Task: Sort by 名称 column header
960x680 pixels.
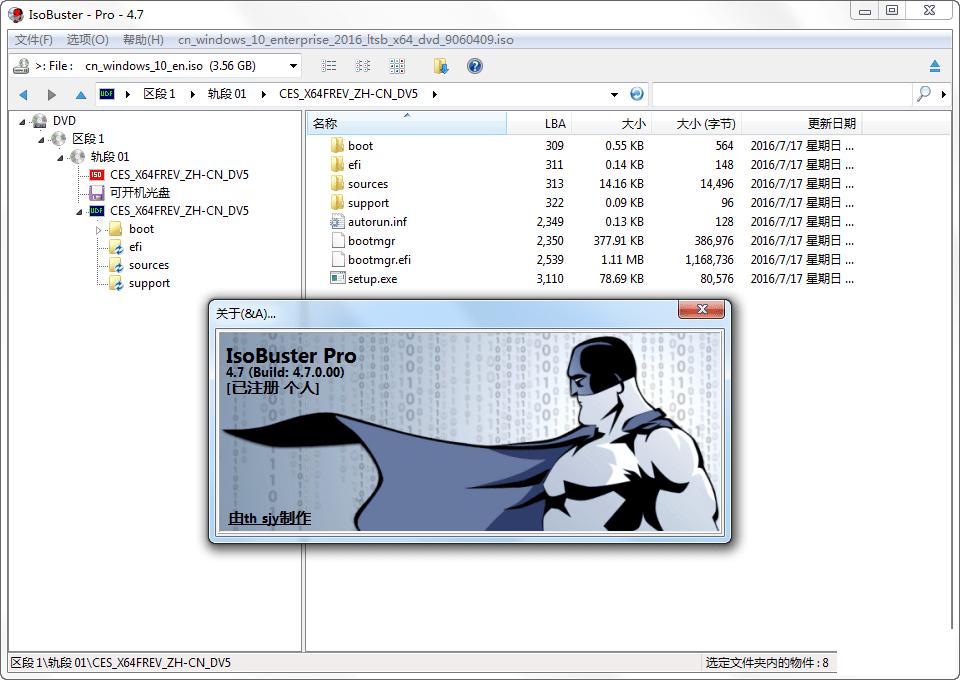Action: 407,124
